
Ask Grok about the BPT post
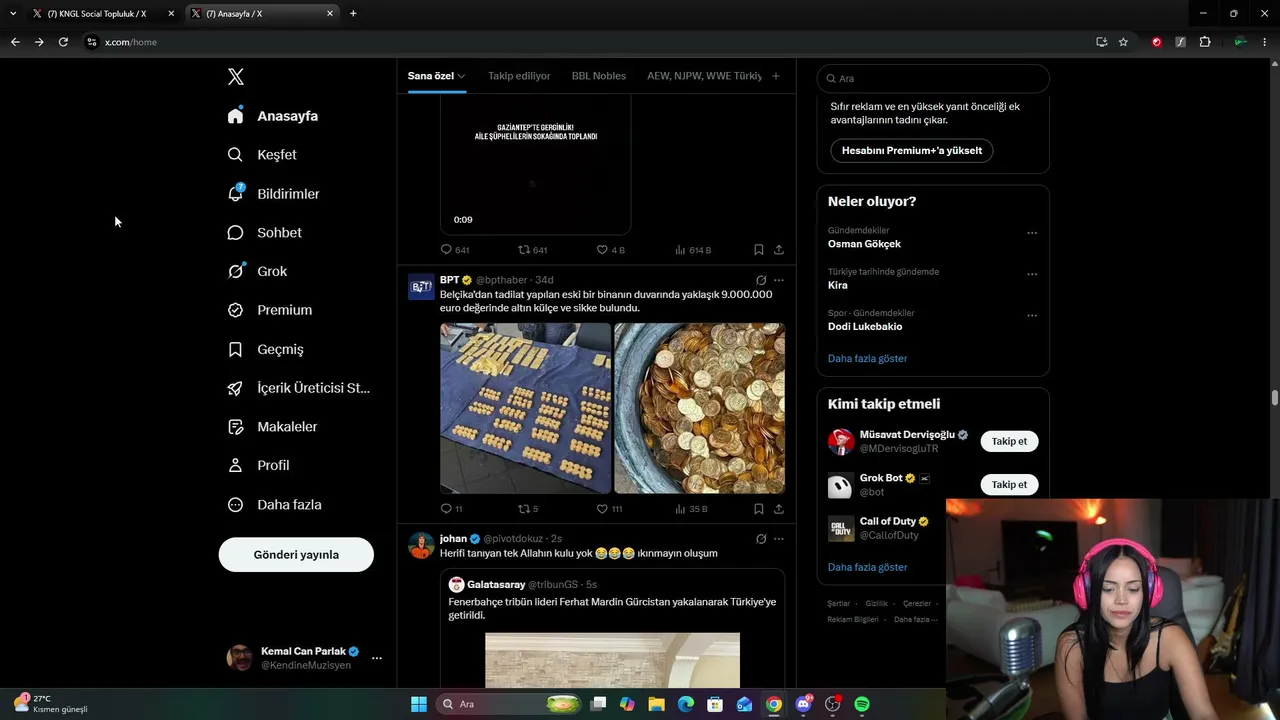tap(761, 280)
